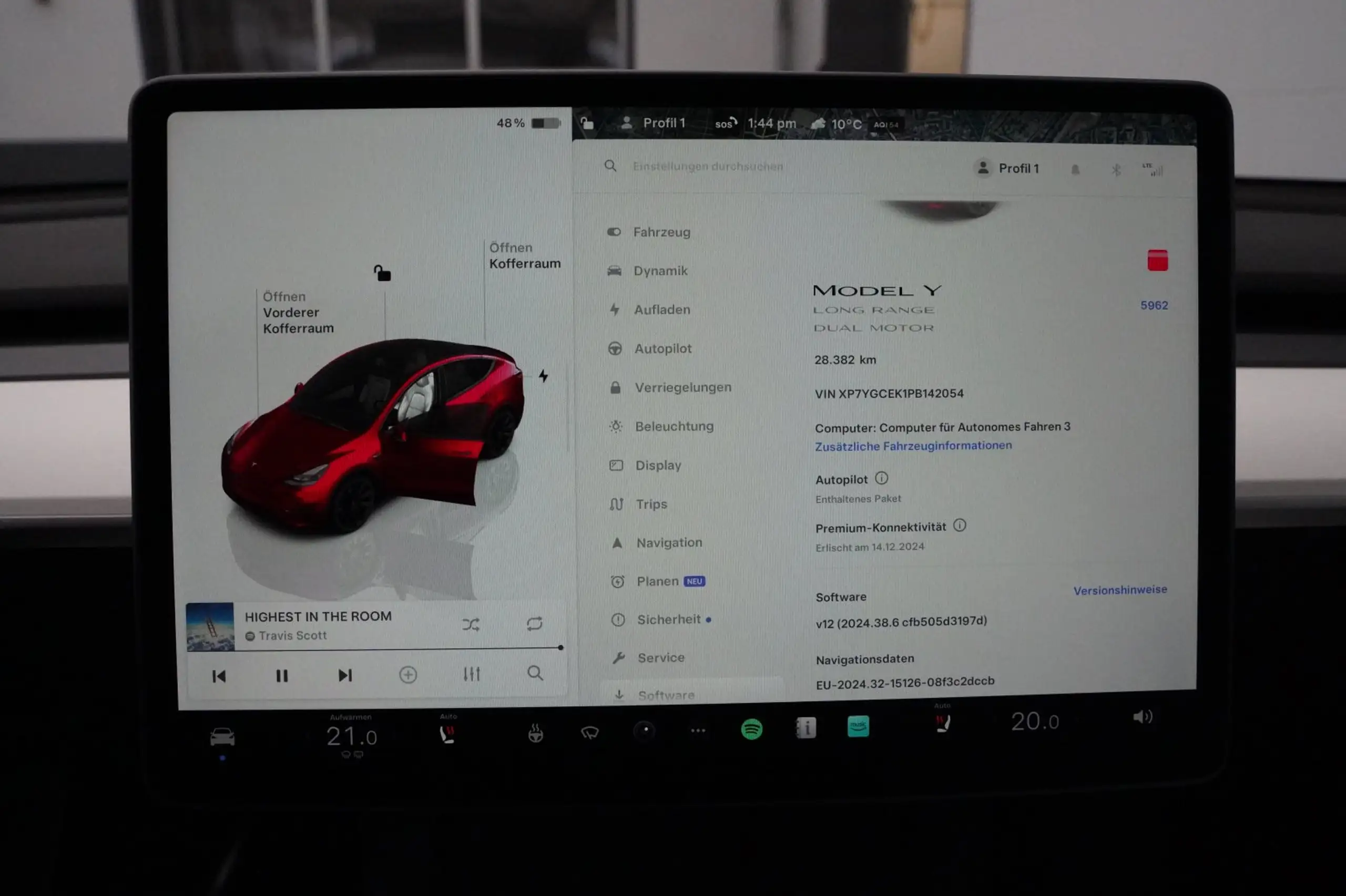Toggle shuffle playback mode
Image resolution: width=1346 pixels, height=896 pixels.
click(471, 624)
